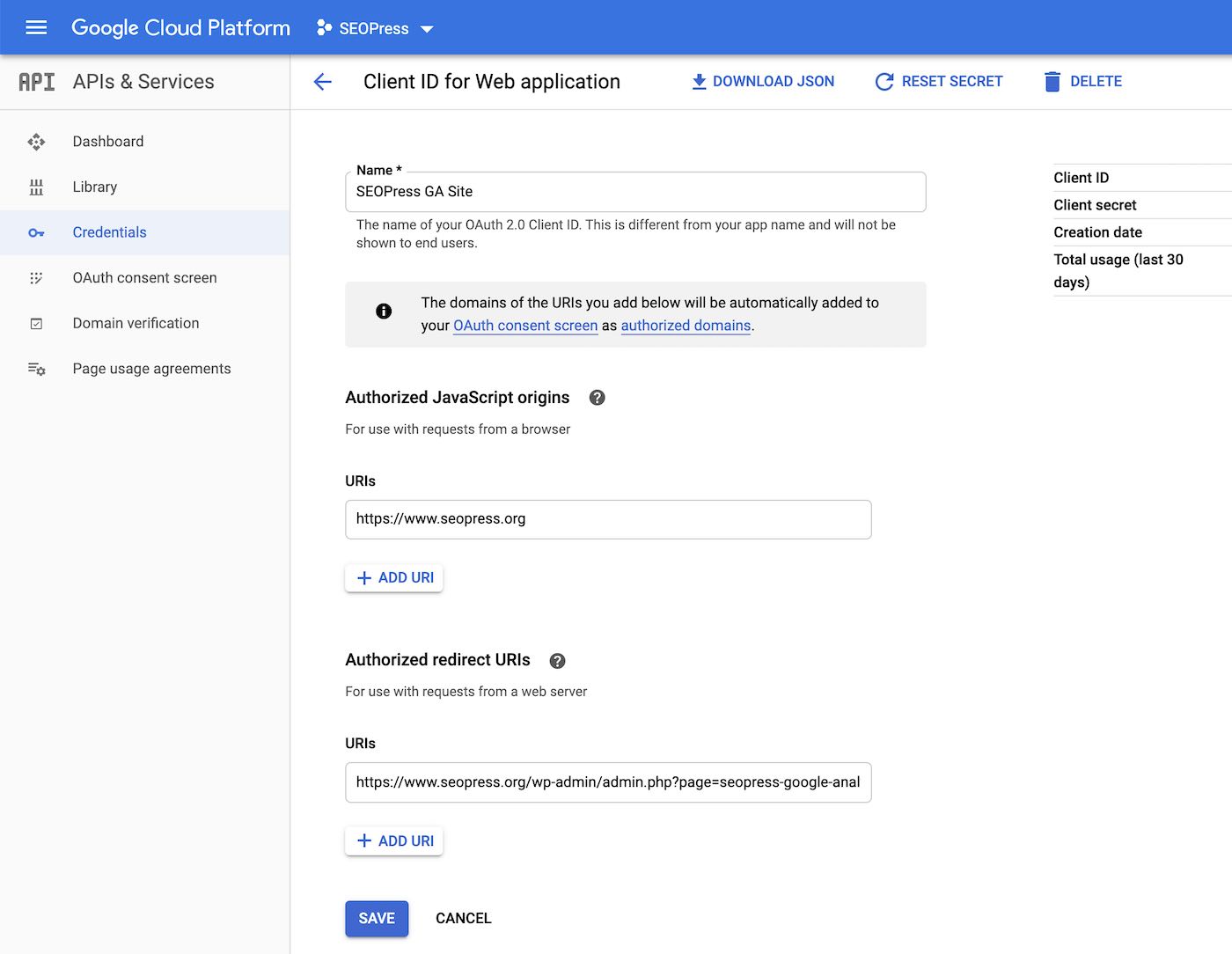Follow the OAuth consent screen link in notice

(525, 326)
